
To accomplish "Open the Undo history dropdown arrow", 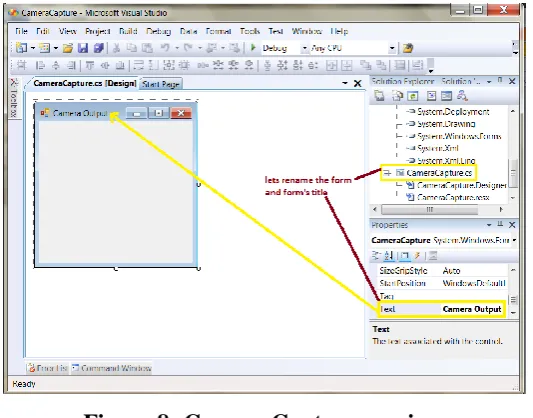I will [x=177, y=48].
